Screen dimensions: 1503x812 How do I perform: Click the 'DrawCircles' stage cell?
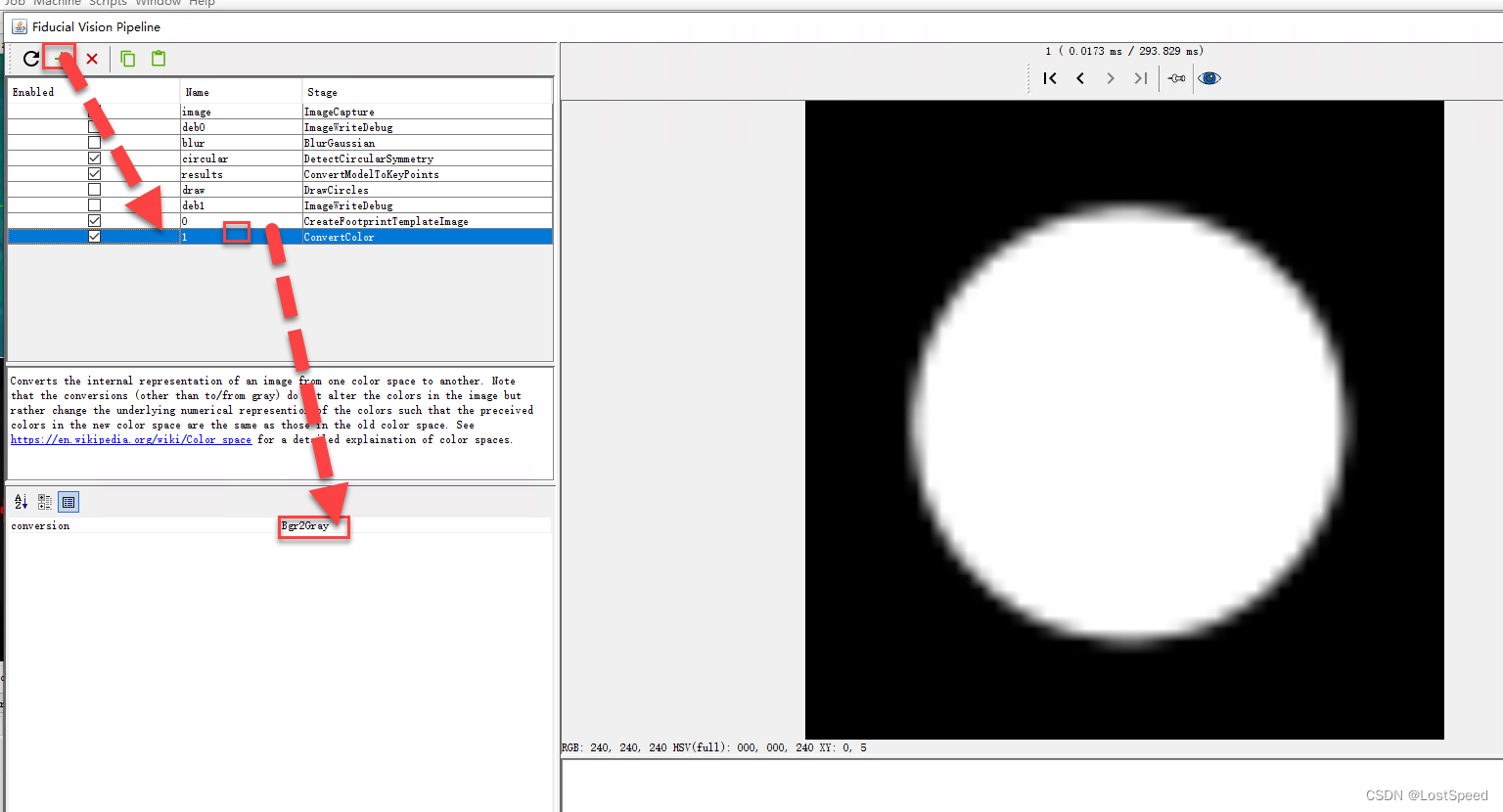428,190
